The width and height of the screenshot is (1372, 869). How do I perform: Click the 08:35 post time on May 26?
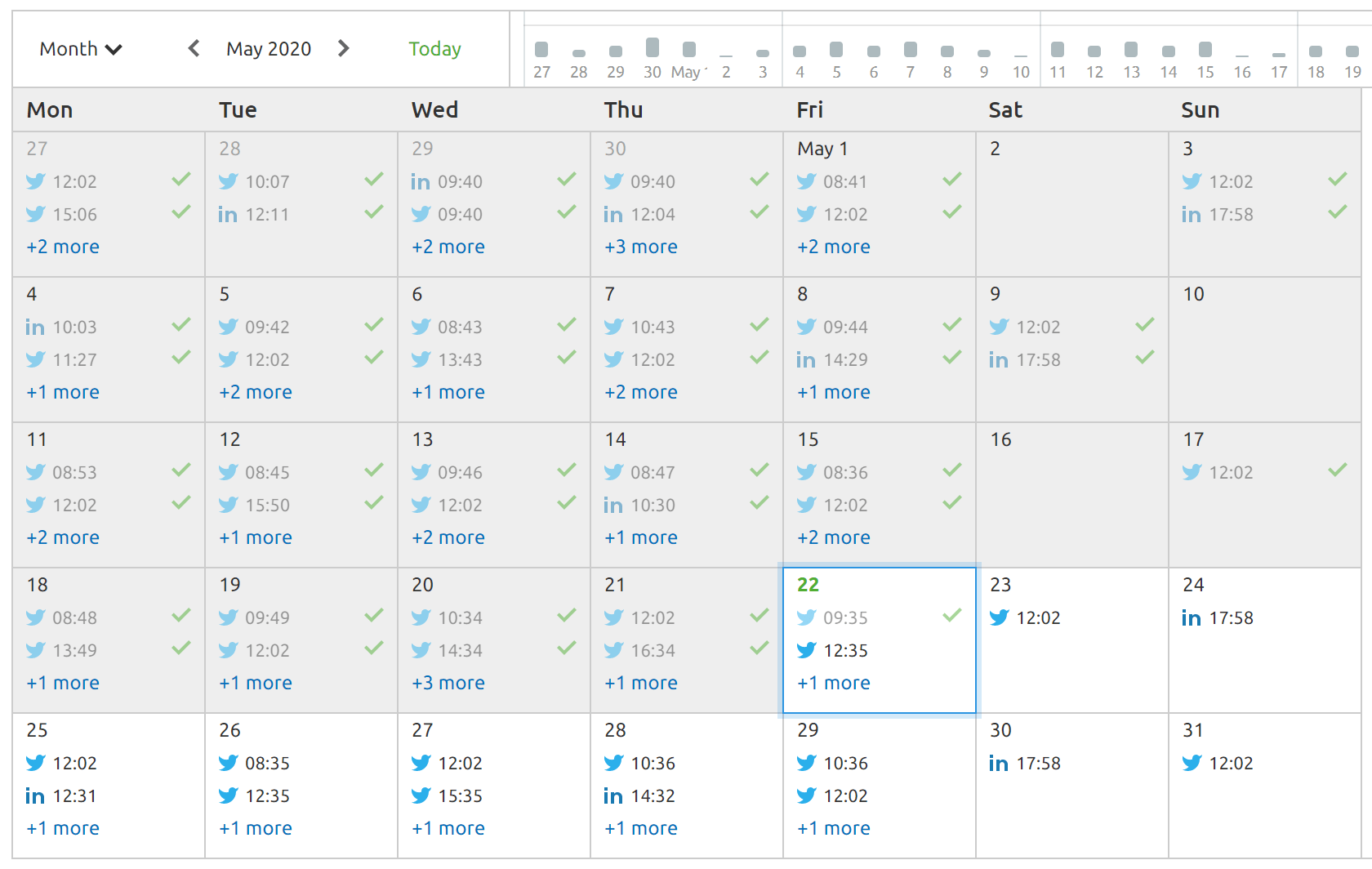click(x=267, y=763)
